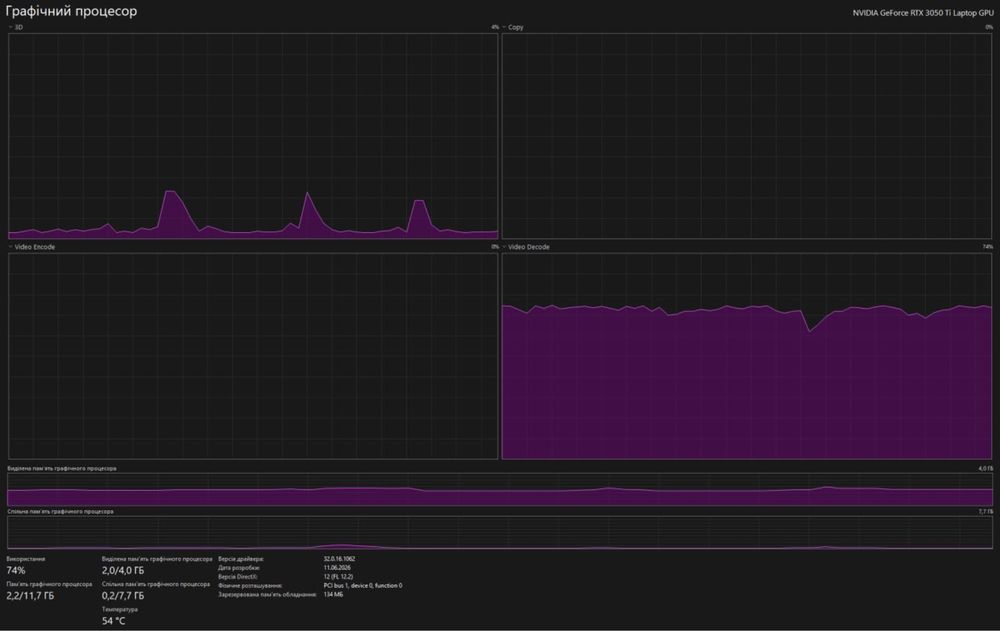Click the 2,2/11,7 ГБ memory value
The width and height of the screenshot is (1000, 631).
[x=30, y=596]
